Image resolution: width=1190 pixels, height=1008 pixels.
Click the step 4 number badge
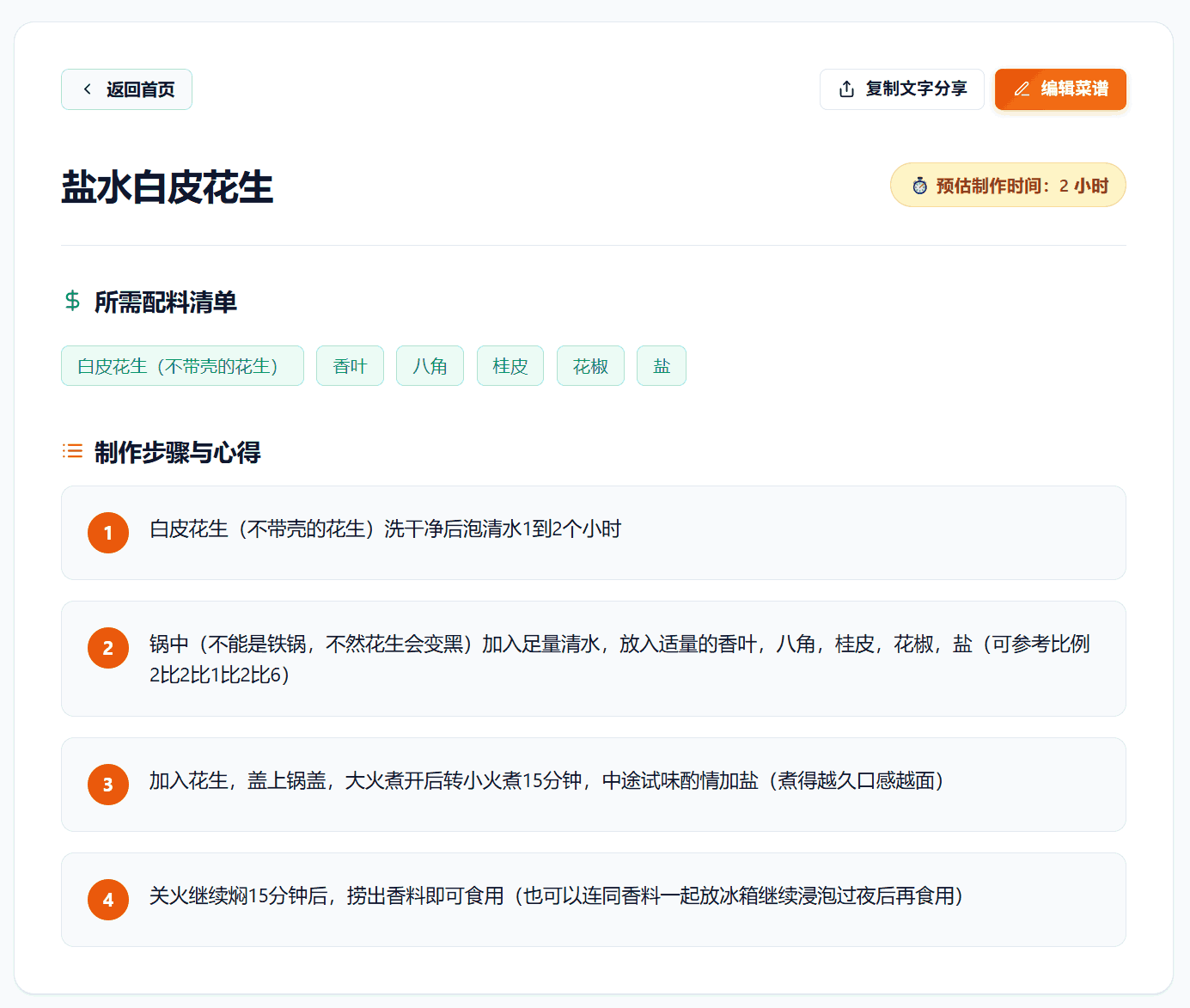pos(108,900)
